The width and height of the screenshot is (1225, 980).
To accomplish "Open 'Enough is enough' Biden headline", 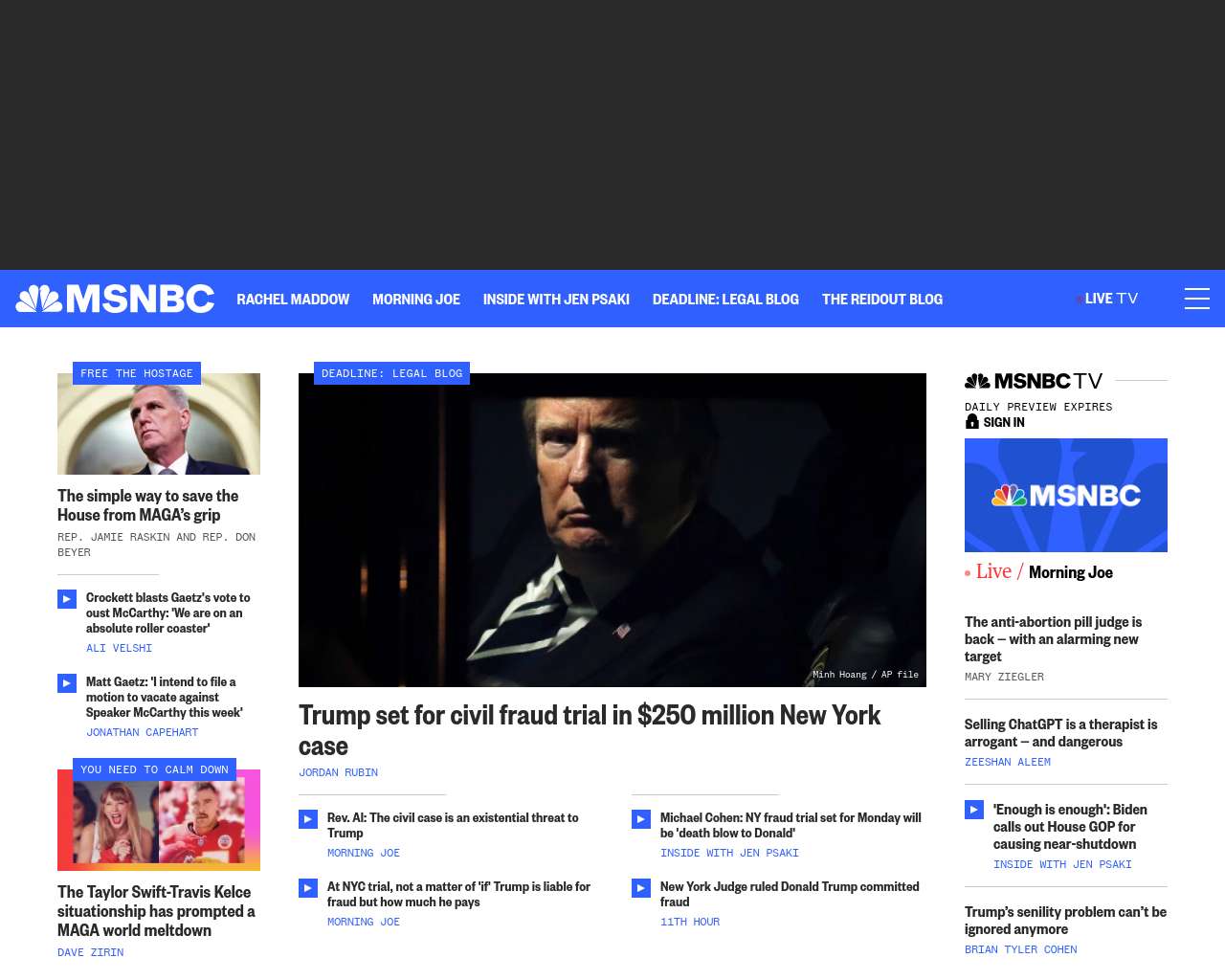I will coord(1070,827).
